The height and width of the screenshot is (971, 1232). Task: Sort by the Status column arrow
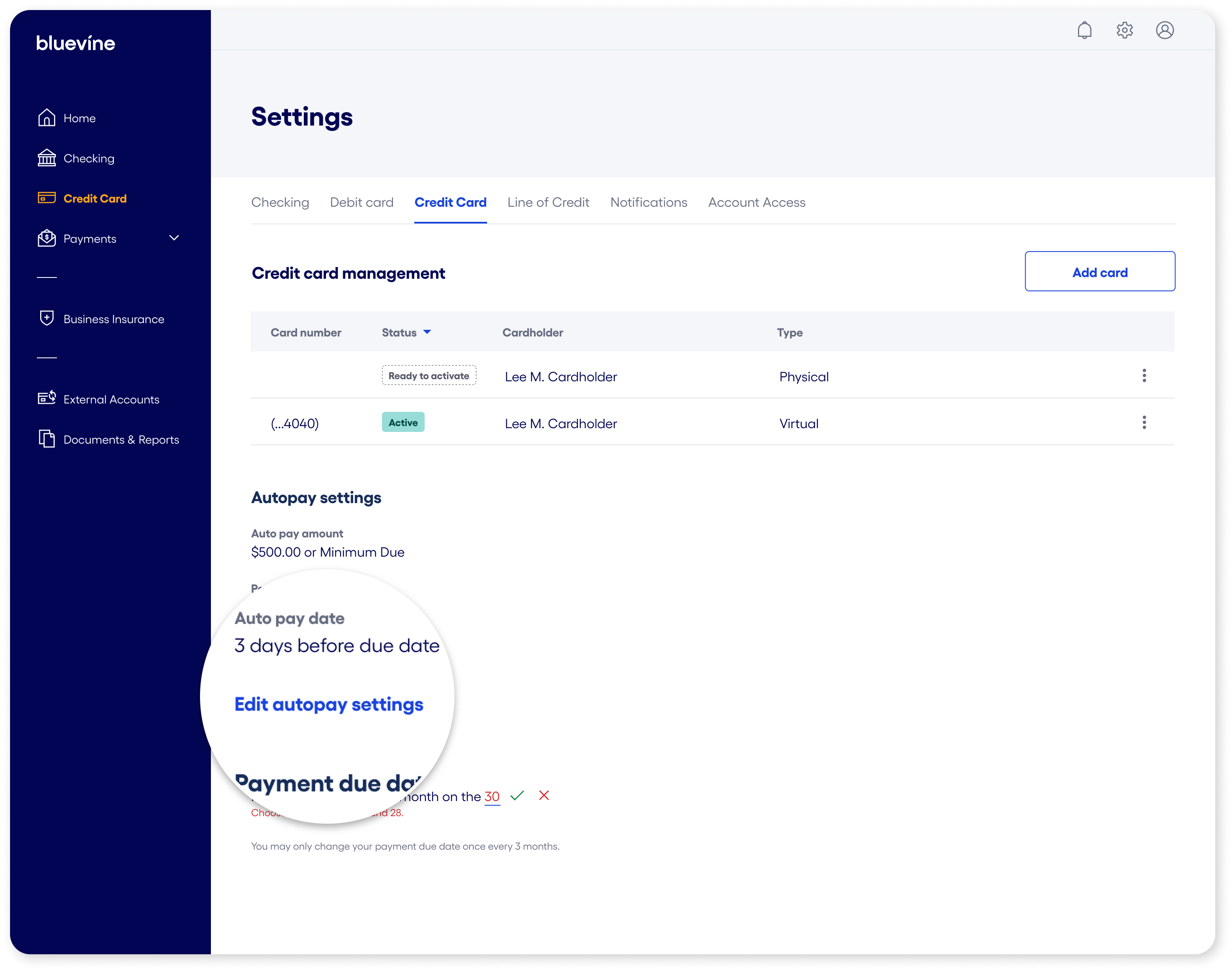click(x=427, y=332)
